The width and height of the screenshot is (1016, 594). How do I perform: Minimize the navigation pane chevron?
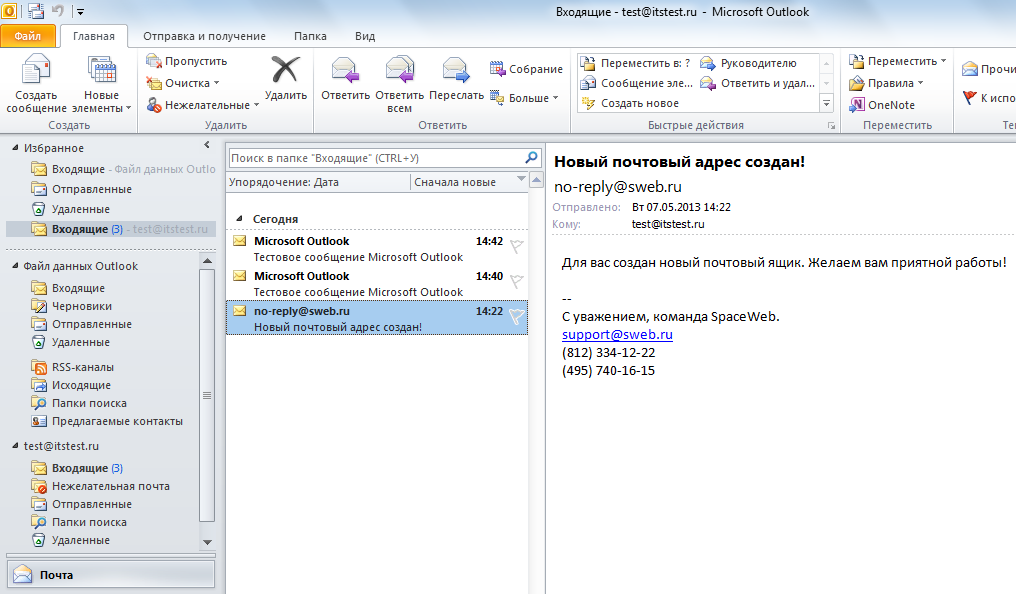point(207,145)
